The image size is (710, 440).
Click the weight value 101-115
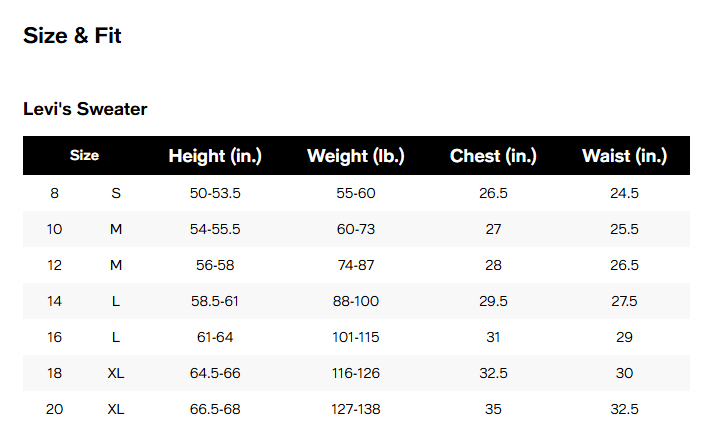tap(354, 337)
